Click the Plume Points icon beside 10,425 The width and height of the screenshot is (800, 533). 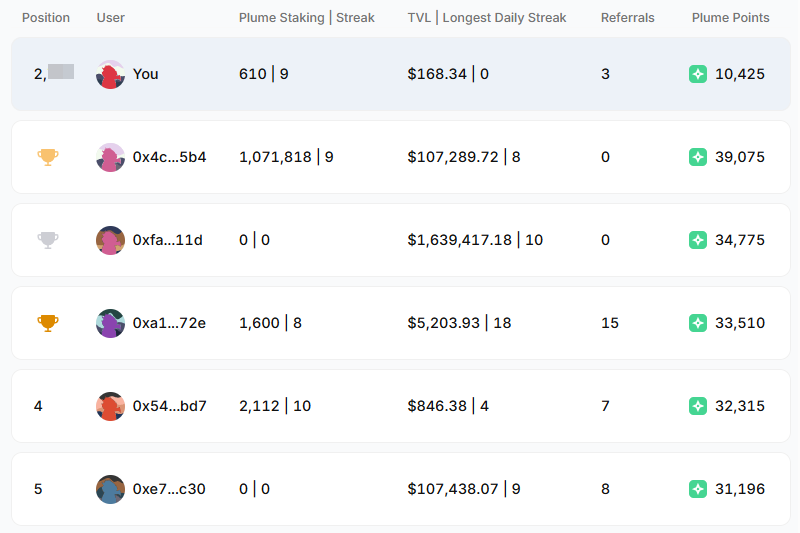[698, 74]
